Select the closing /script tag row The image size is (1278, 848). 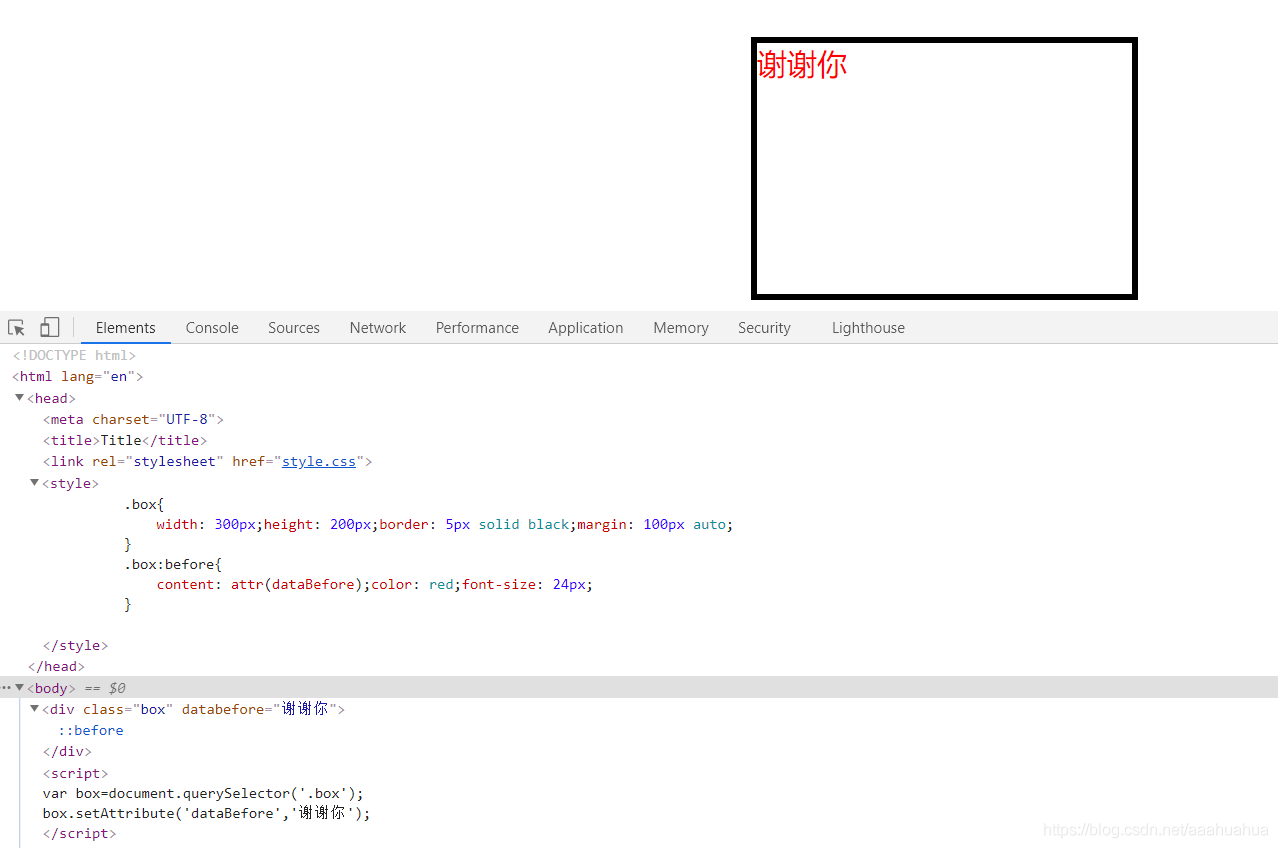[79, 834]
